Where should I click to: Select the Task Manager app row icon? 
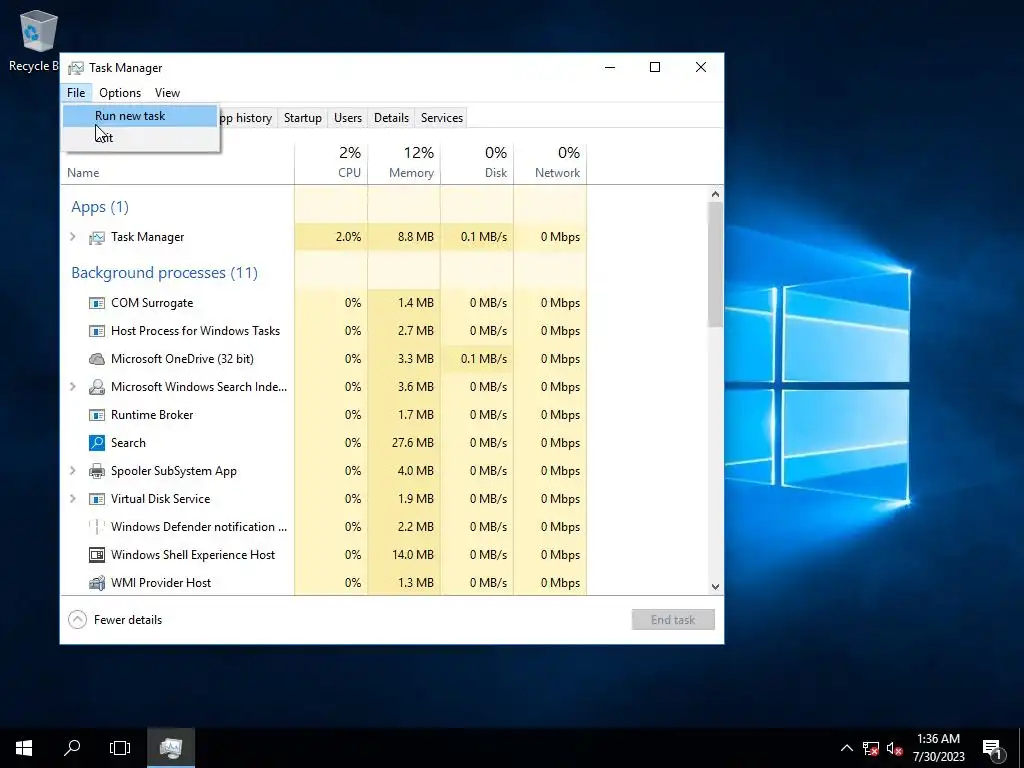97,237
